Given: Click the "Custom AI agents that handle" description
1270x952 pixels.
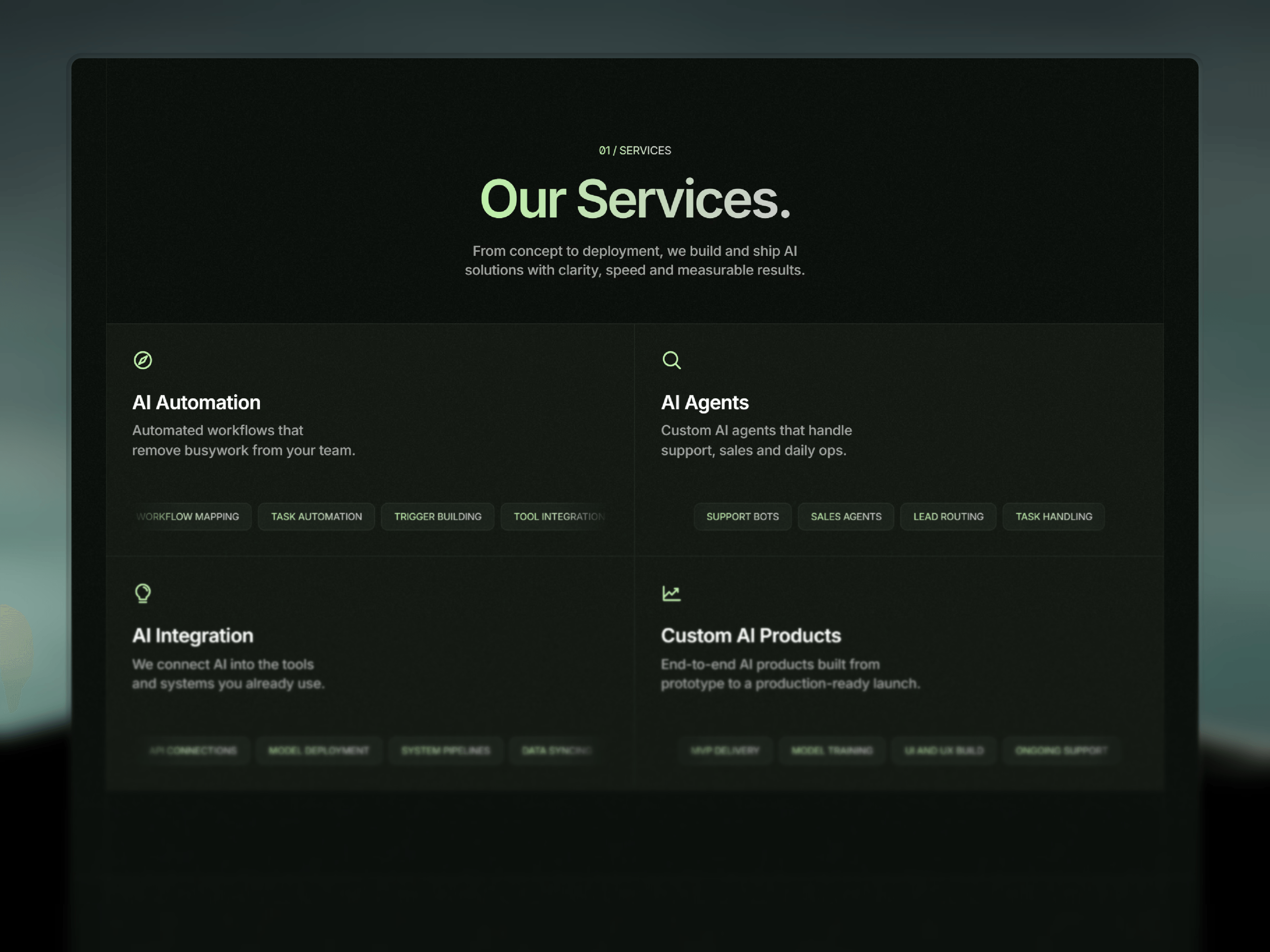Looking at the screenshot, I should coord(756,440).
